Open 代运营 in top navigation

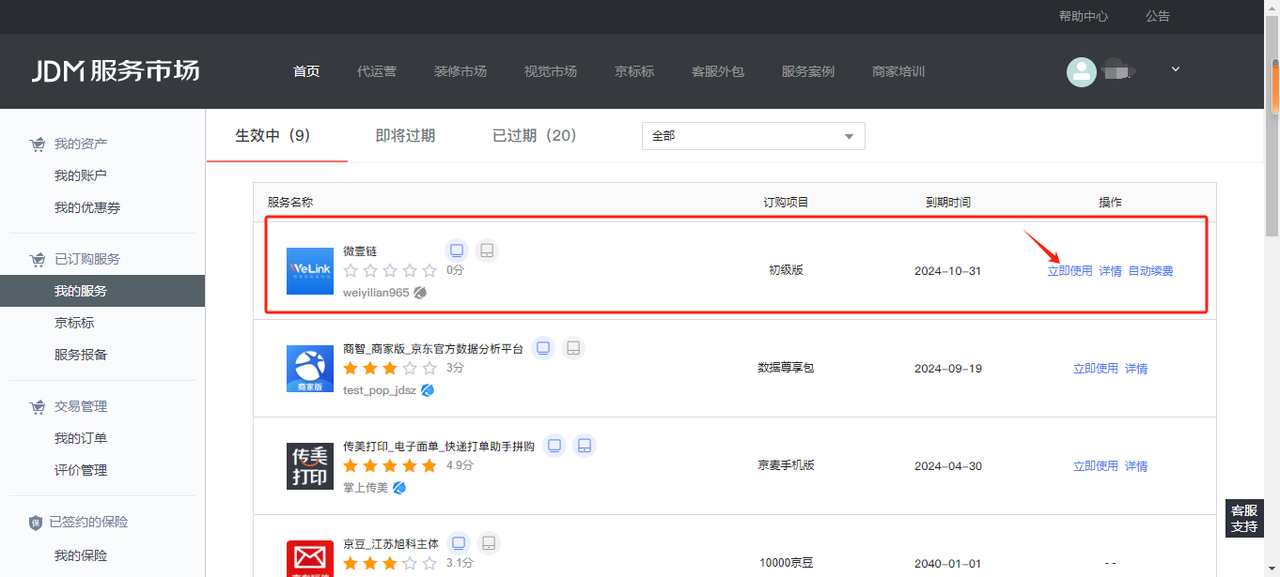377,72
